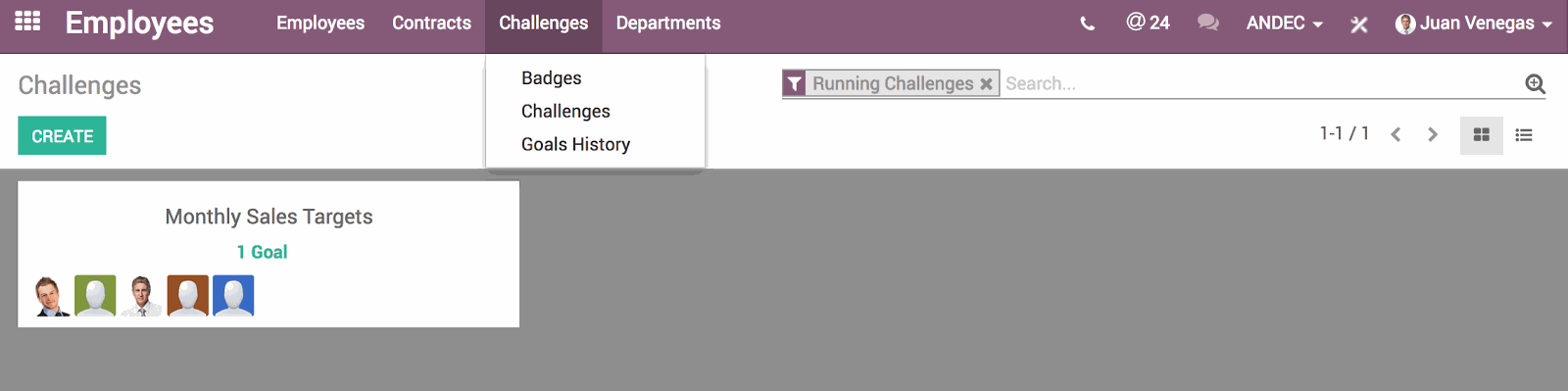
Task: Go to the previous page arrow
Action: (1396, 134)
